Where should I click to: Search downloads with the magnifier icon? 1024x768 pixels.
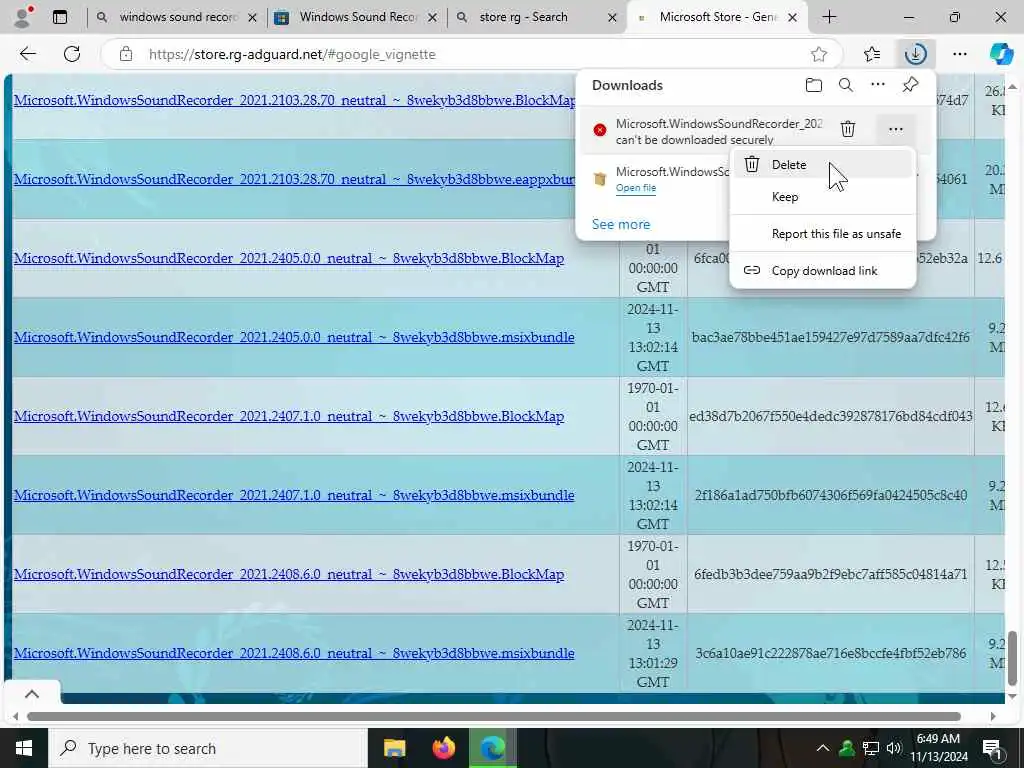click(846, 86)
